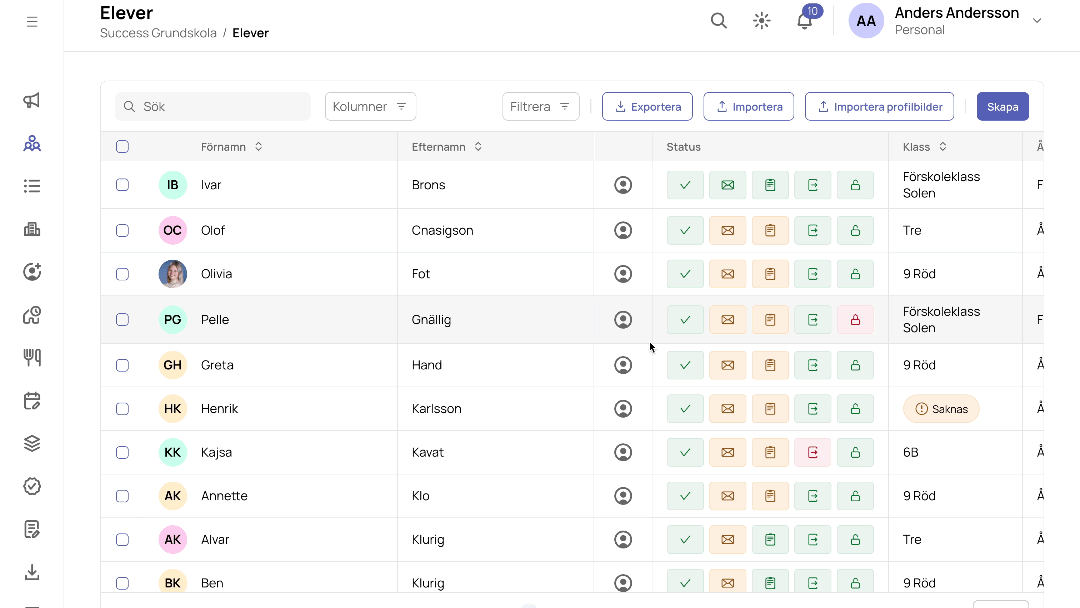Check the box for Pelle Gnällig
Image resolution: width=1080 pixels, height=608 pixels.
tap(123, 319)
